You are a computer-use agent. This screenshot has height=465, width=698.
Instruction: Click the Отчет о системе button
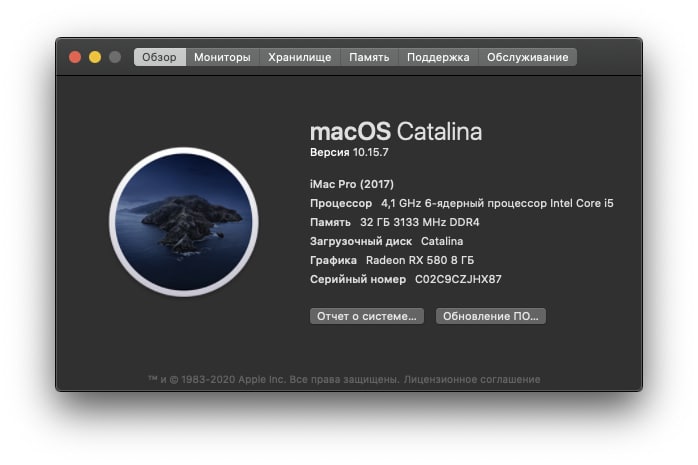367,316
